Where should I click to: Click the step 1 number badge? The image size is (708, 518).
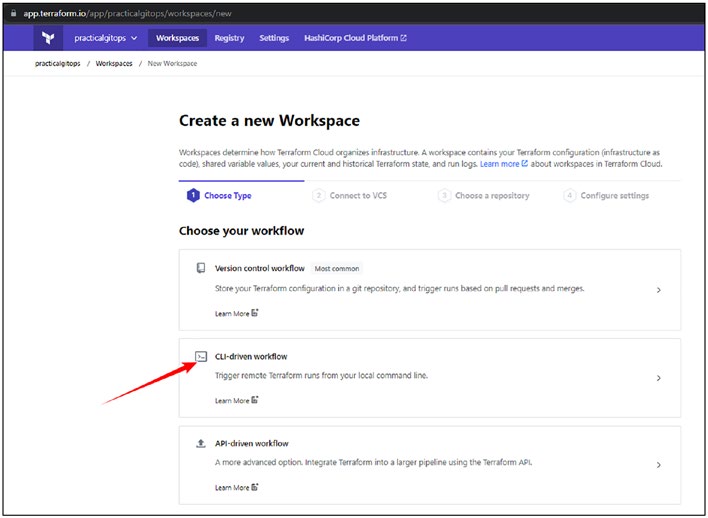pos(193,195)
